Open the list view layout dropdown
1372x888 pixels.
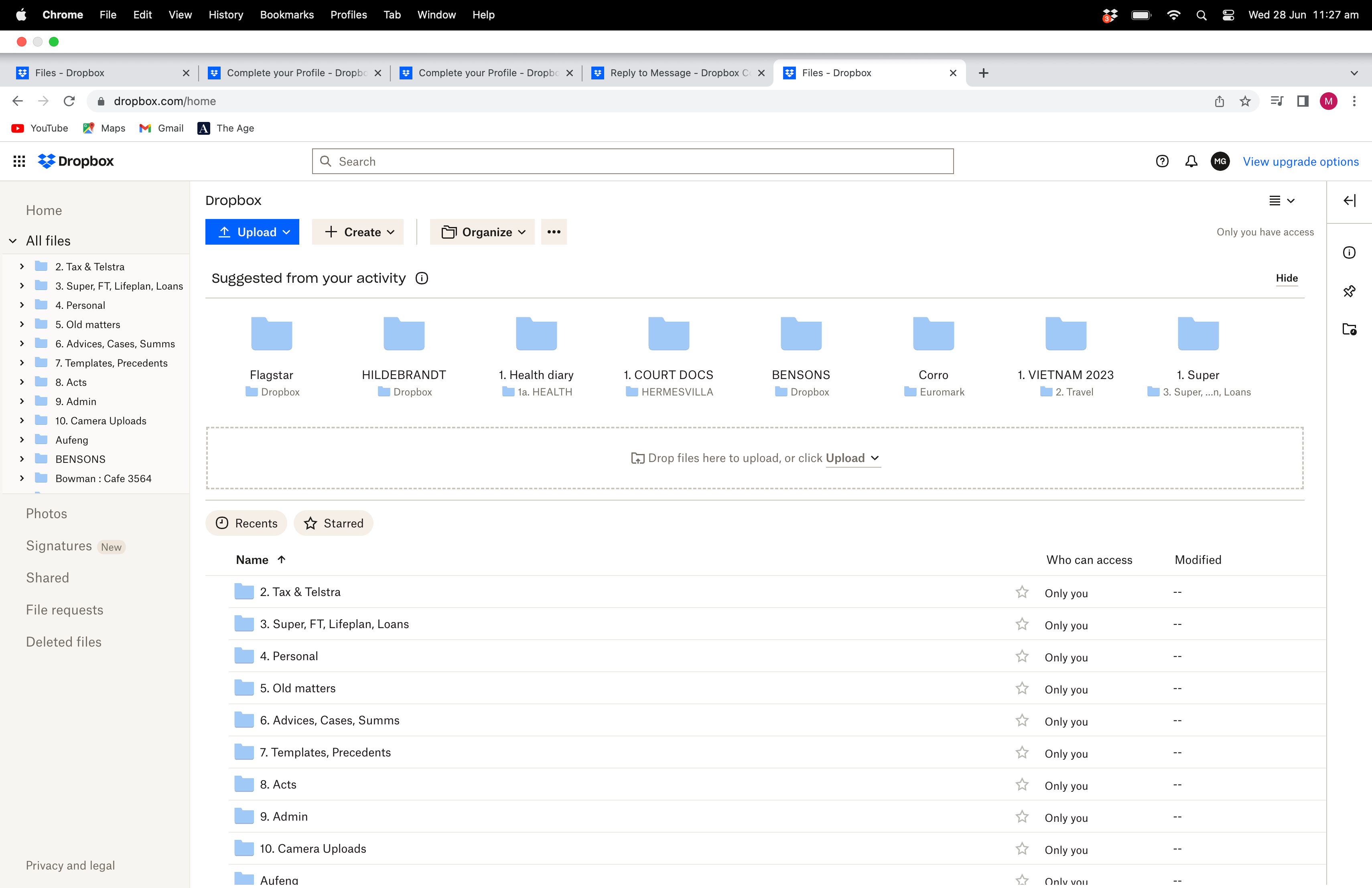1281,201
